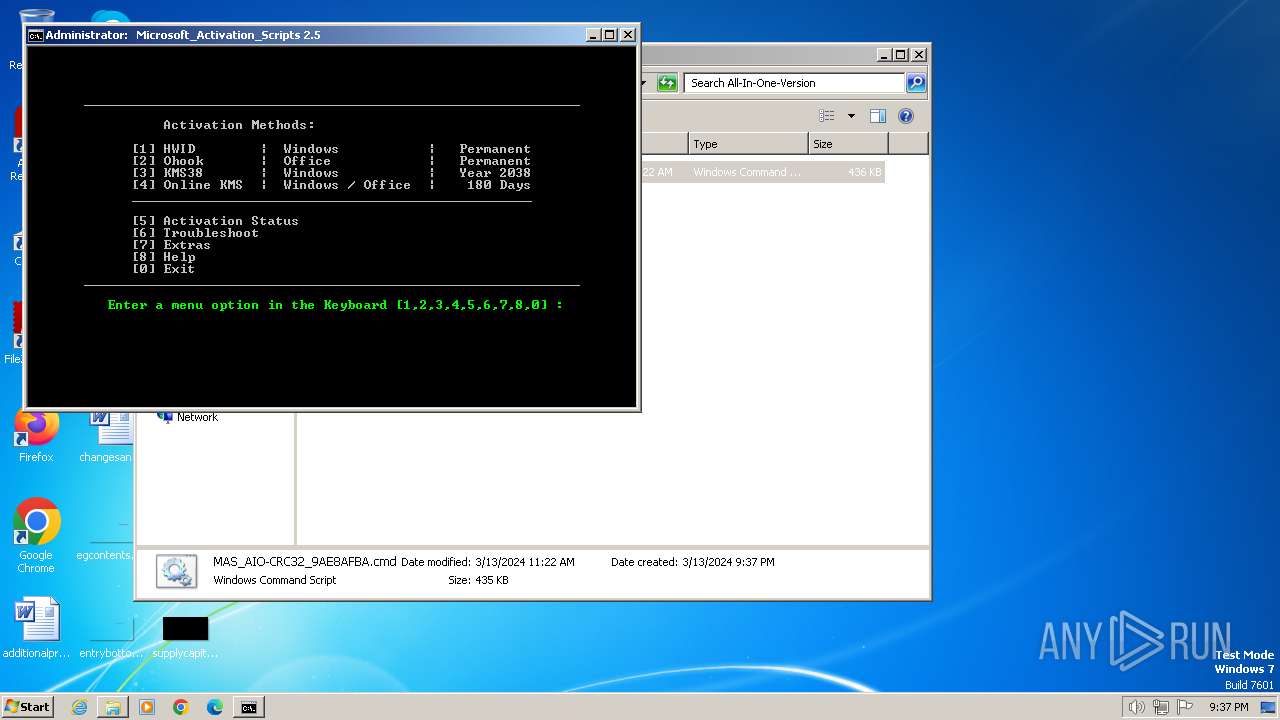1280x720 pixels.
Task: Open the Firefox desktop shortcut
Action: 36,435
